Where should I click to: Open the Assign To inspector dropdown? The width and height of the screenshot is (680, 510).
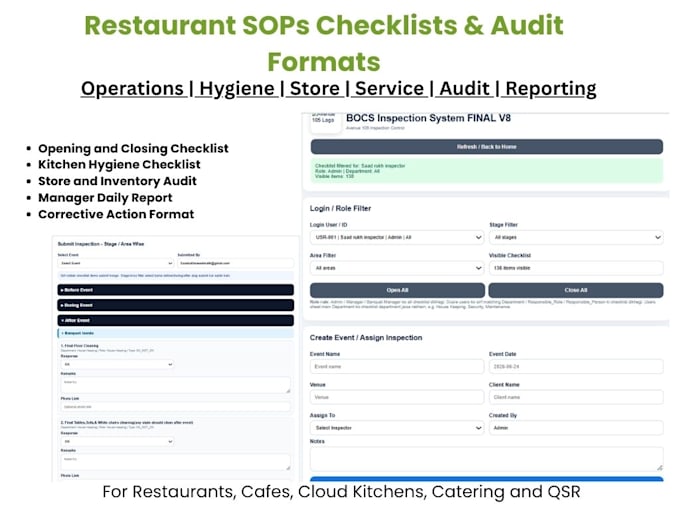point(397,428)
